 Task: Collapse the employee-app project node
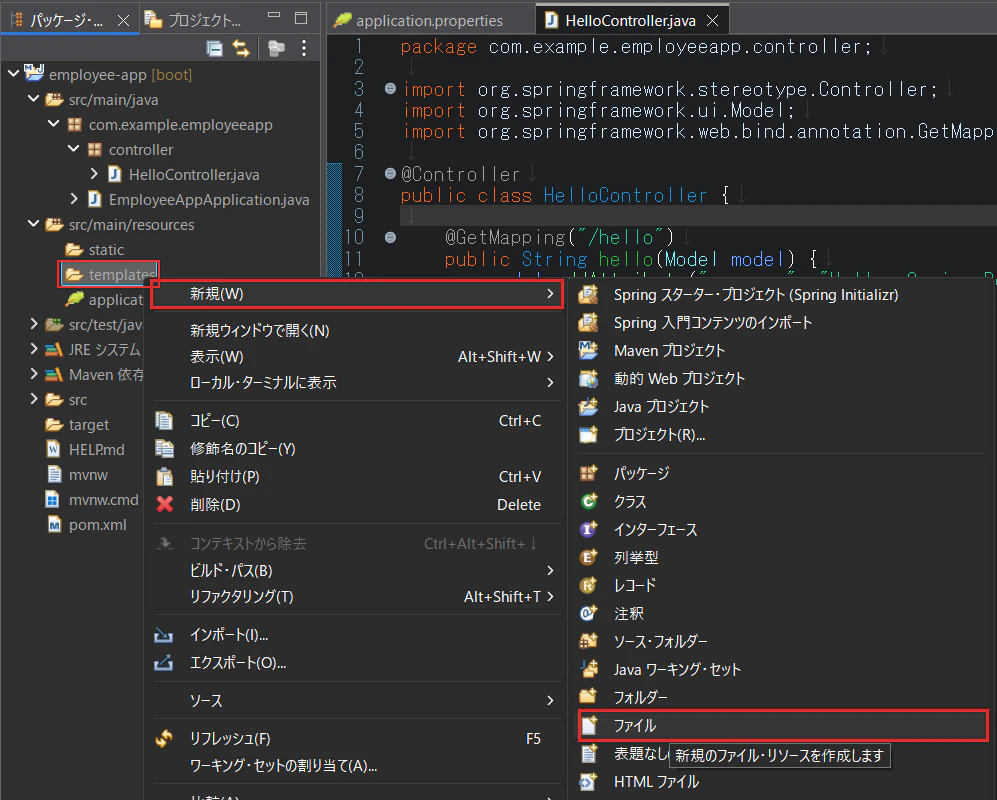click(x=13, y=74)
